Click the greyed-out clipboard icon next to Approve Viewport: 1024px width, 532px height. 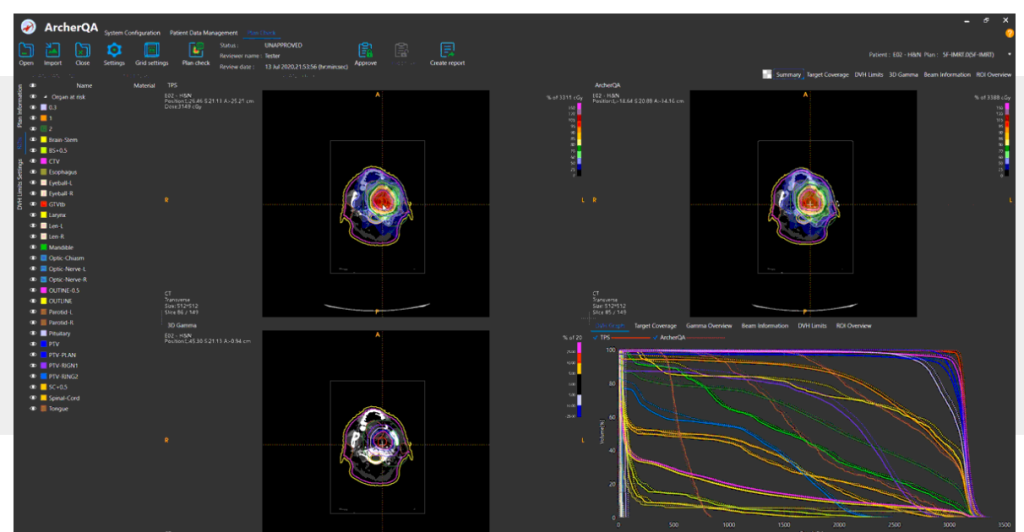(x=402, y=50)
